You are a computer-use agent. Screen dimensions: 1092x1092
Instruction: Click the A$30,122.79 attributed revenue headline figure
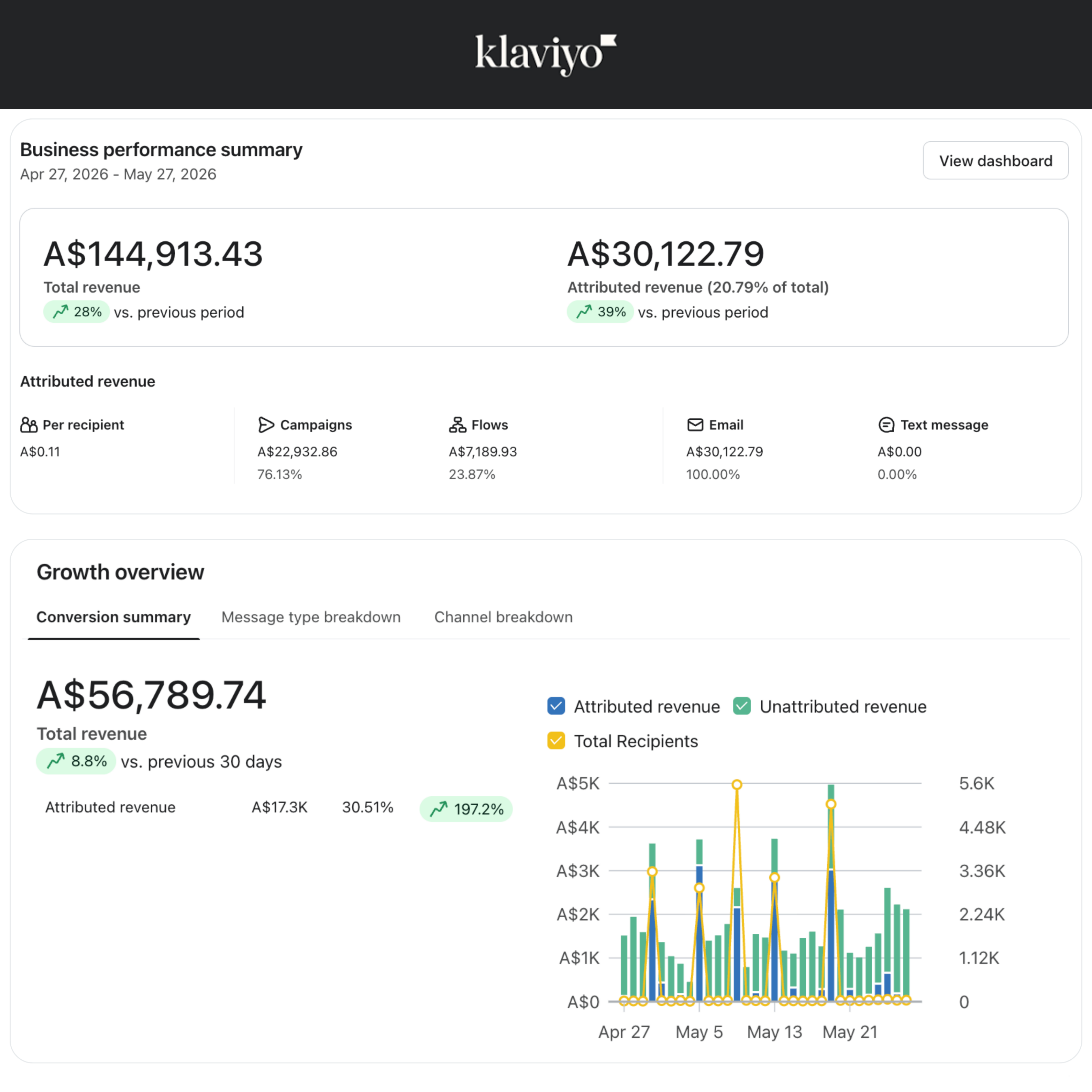click(x=666, y=254)
